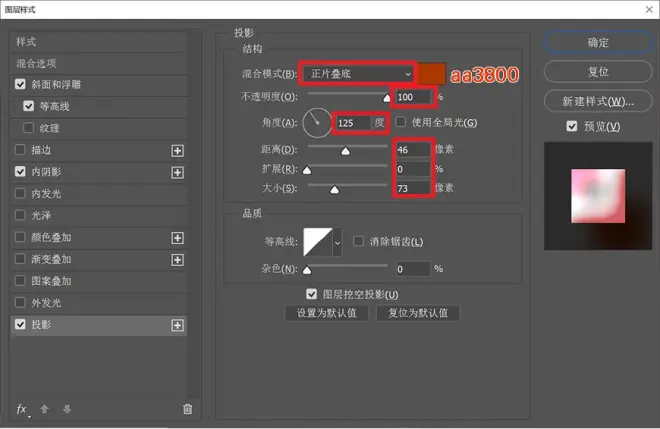660x429 pixels.
Task: Click the 确定 button
Action: point(598,43)
